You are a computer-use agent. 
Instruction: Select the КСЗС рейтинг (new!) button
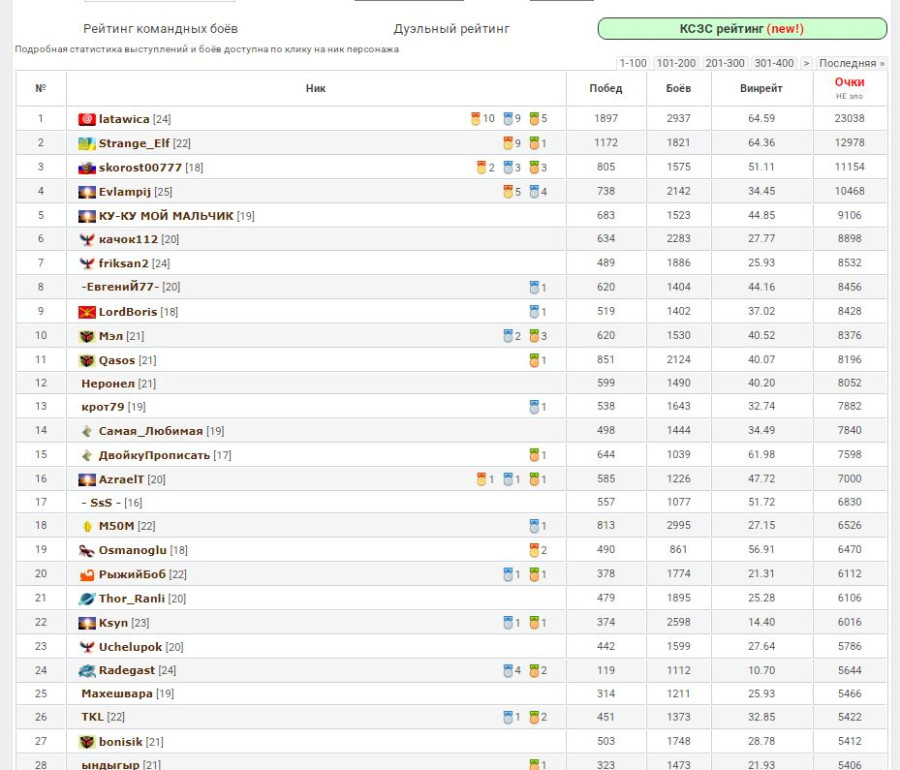click(741, 29)
